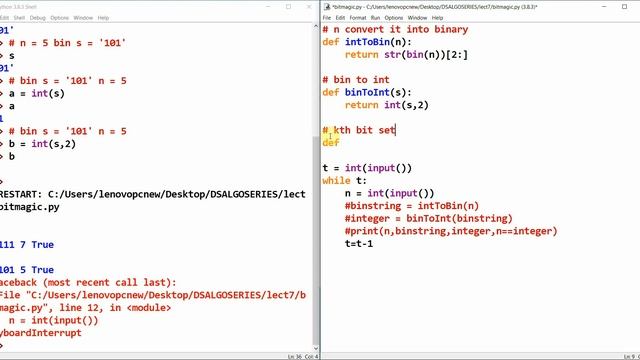The height and width of the screenshot is (360, 640).
Task: Click the RESTART path line in the Shell
Action: 152,194
